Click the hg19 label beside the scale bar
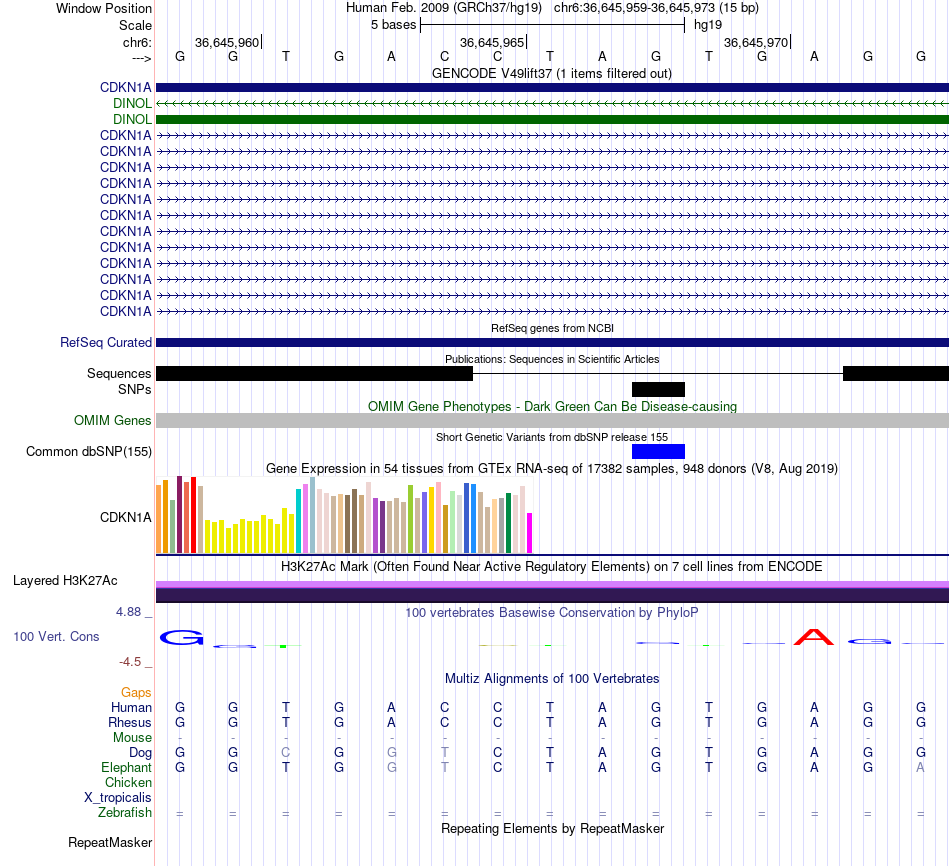Image resolution: width=950 pixels, height=866 pixels. coord(708,25)
